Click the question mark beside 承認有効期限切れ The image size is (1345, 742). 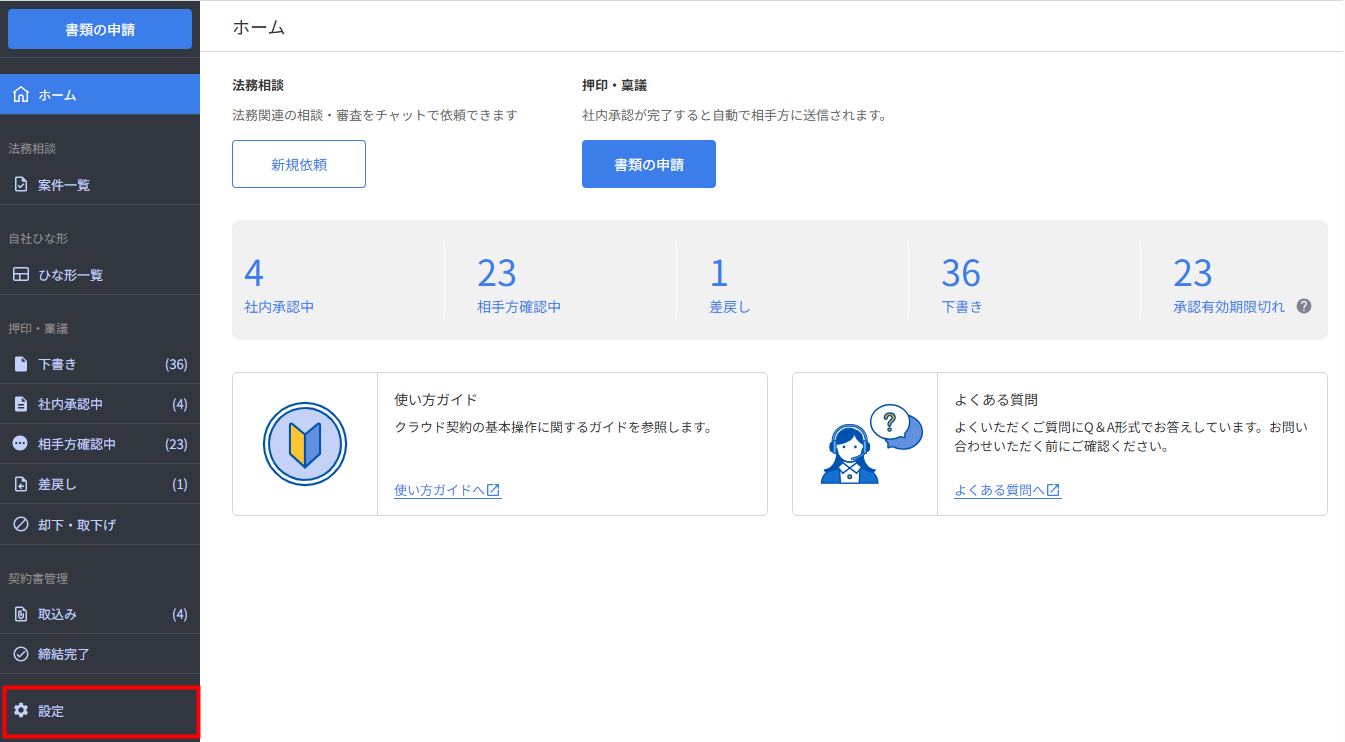pos(1303,307)
